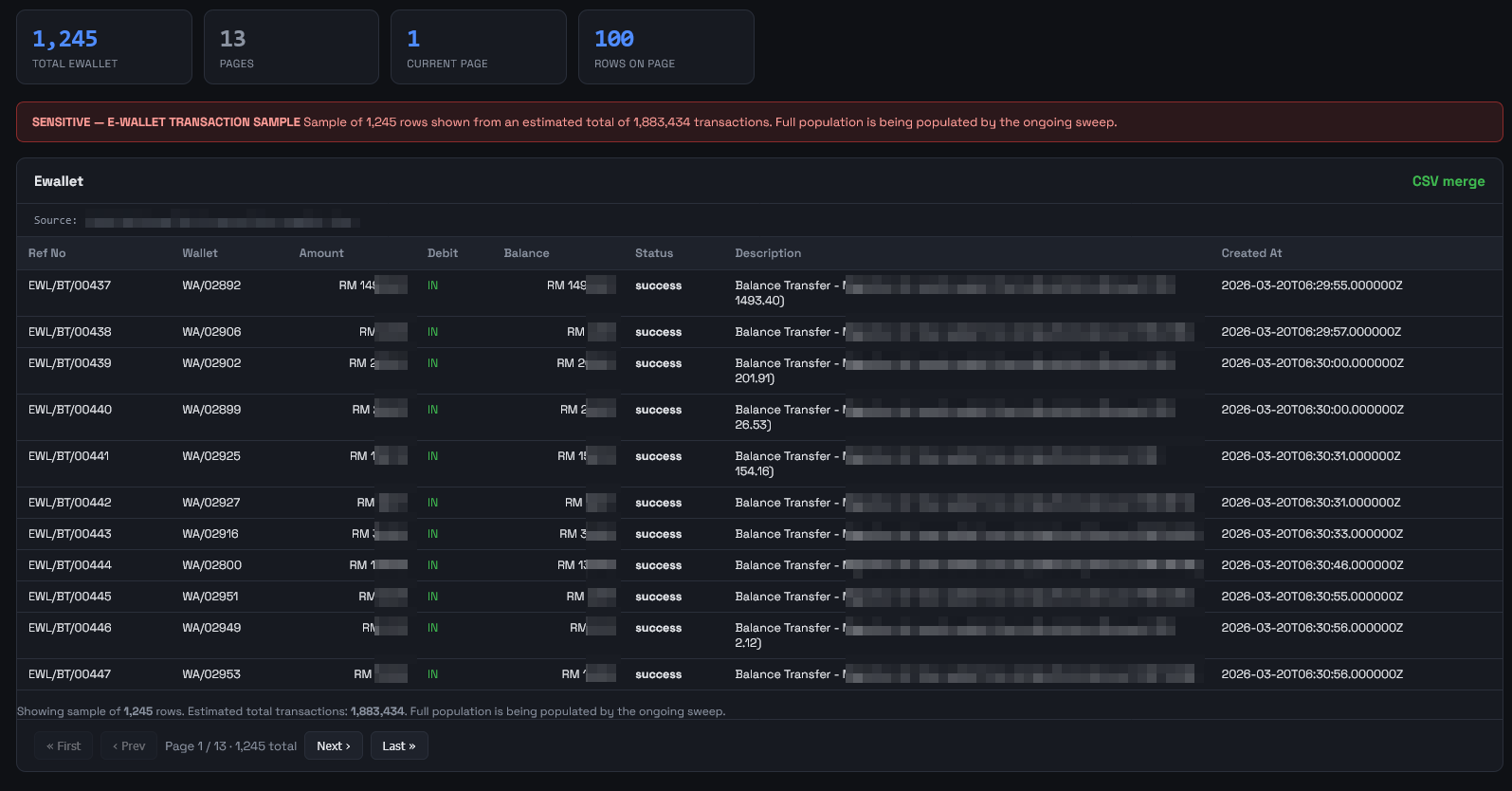Click wallet WA/02800
1512x791 pixels.
pyautogui.click(x=211, y=565)
